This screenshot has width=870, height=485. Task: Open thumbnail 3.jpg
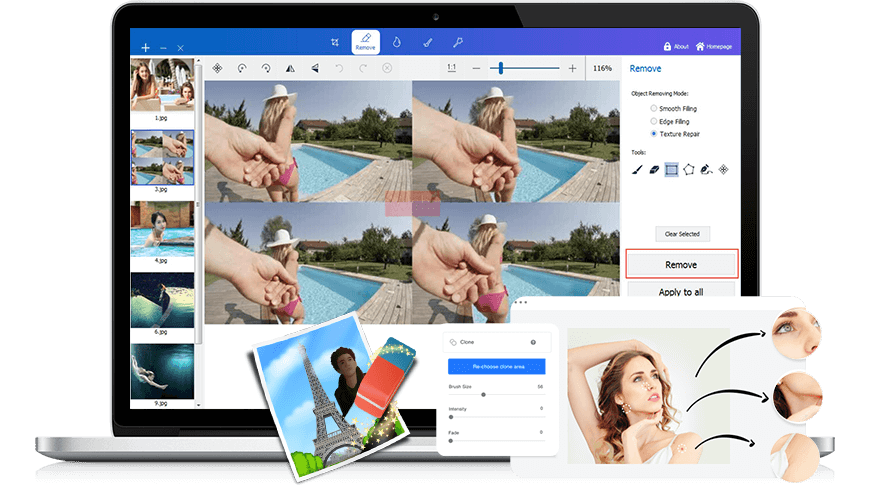click(163, 158)
